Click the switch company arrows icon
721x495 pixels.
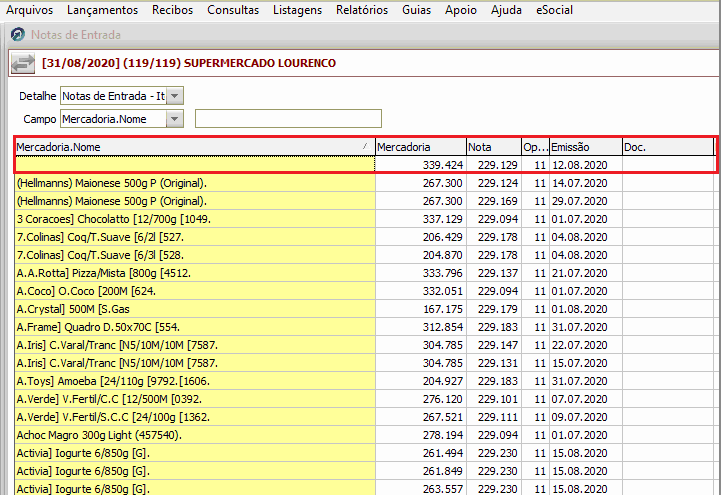coord(23,63)
